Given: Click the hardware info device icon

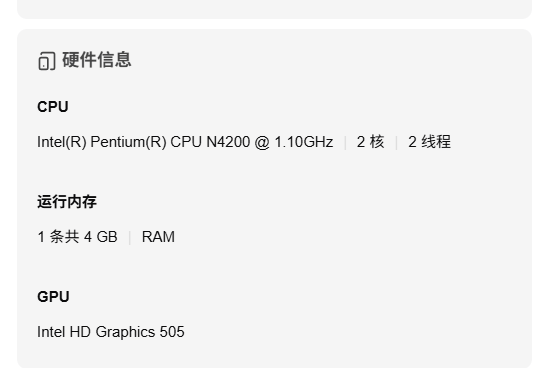Looking at the screenshot, I should coord(46,61).
